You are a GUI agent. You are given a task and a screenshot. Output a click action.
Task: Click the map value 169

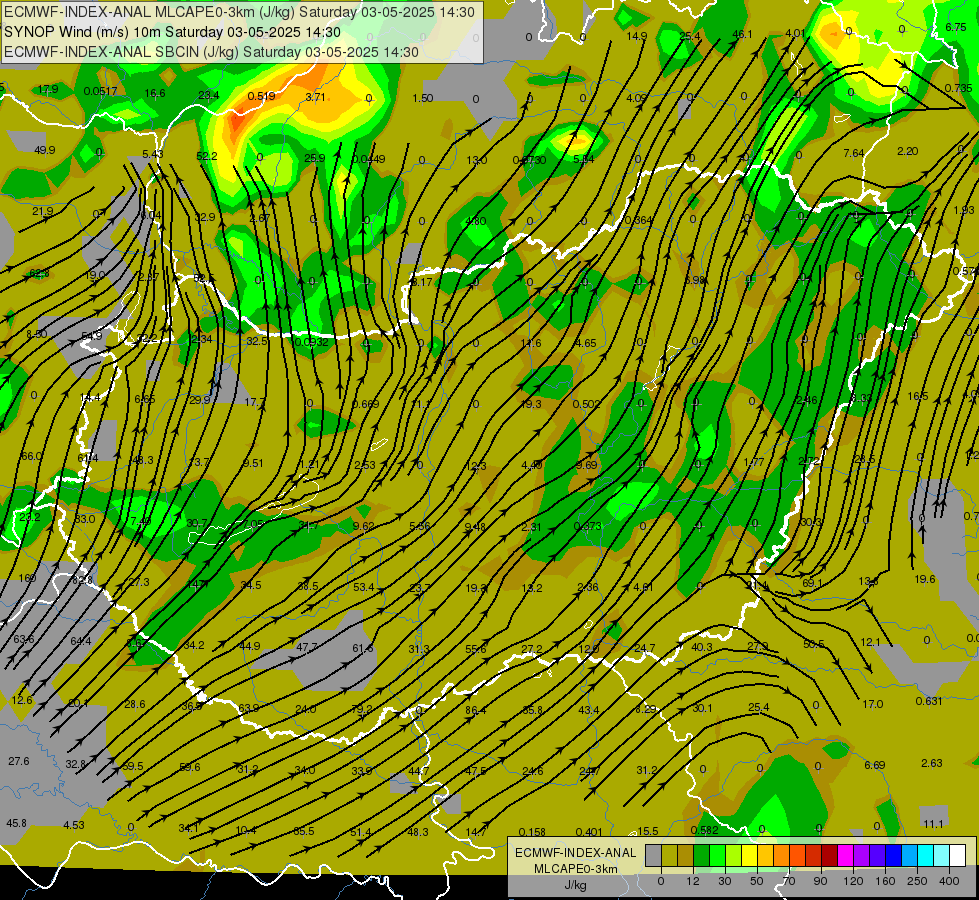27,578
